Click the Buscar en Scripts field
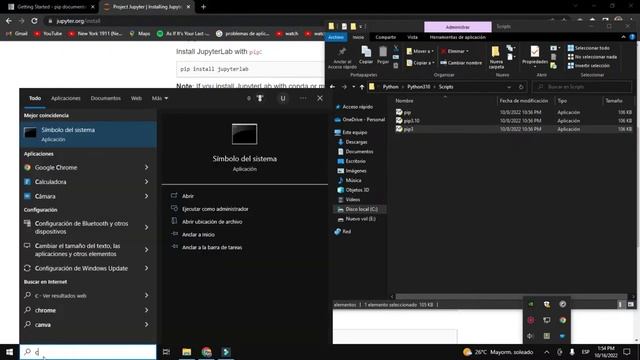 [x=582, y=87]
